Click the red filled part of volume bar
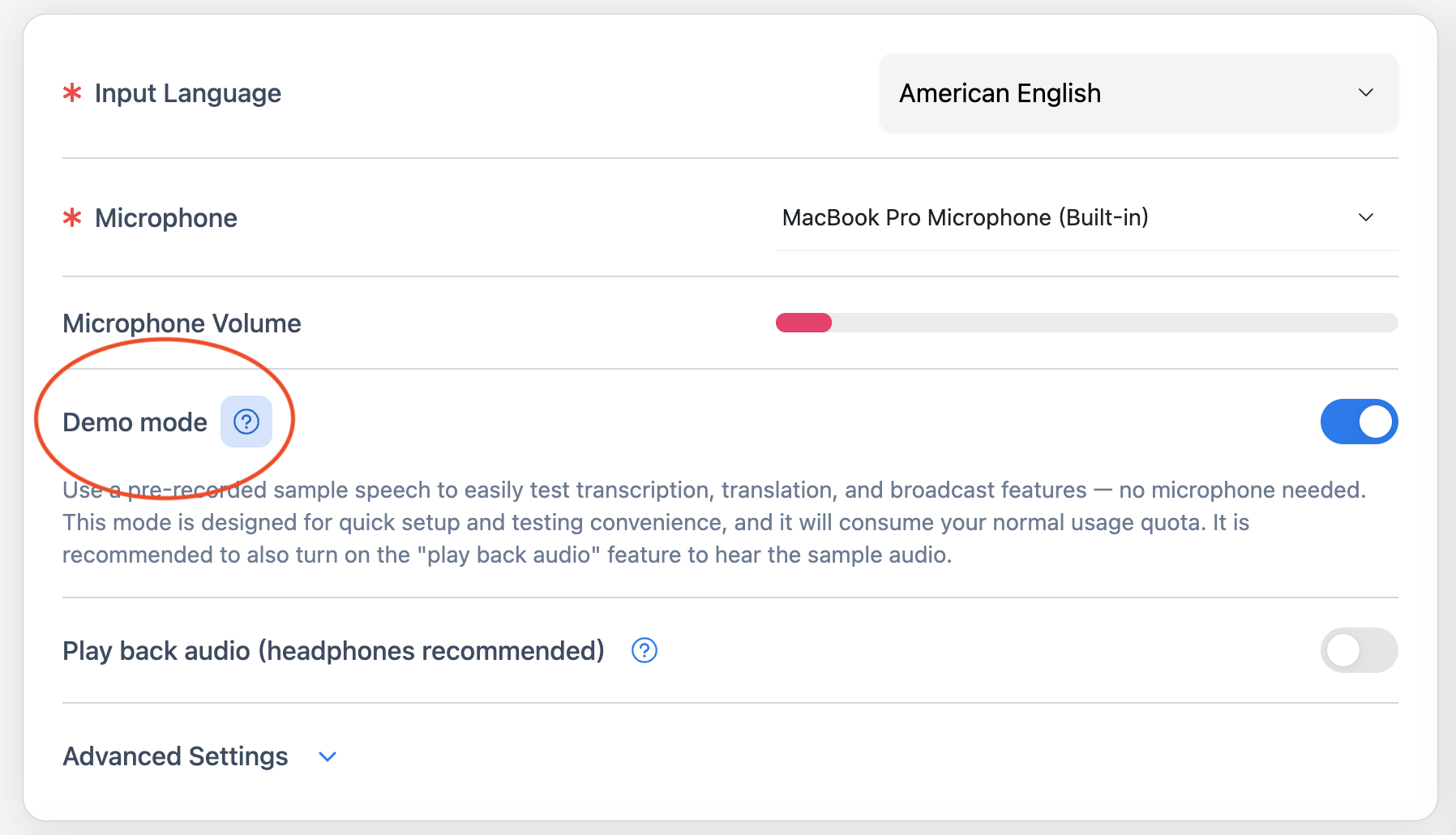1456x835 pixels. point(803,323)
